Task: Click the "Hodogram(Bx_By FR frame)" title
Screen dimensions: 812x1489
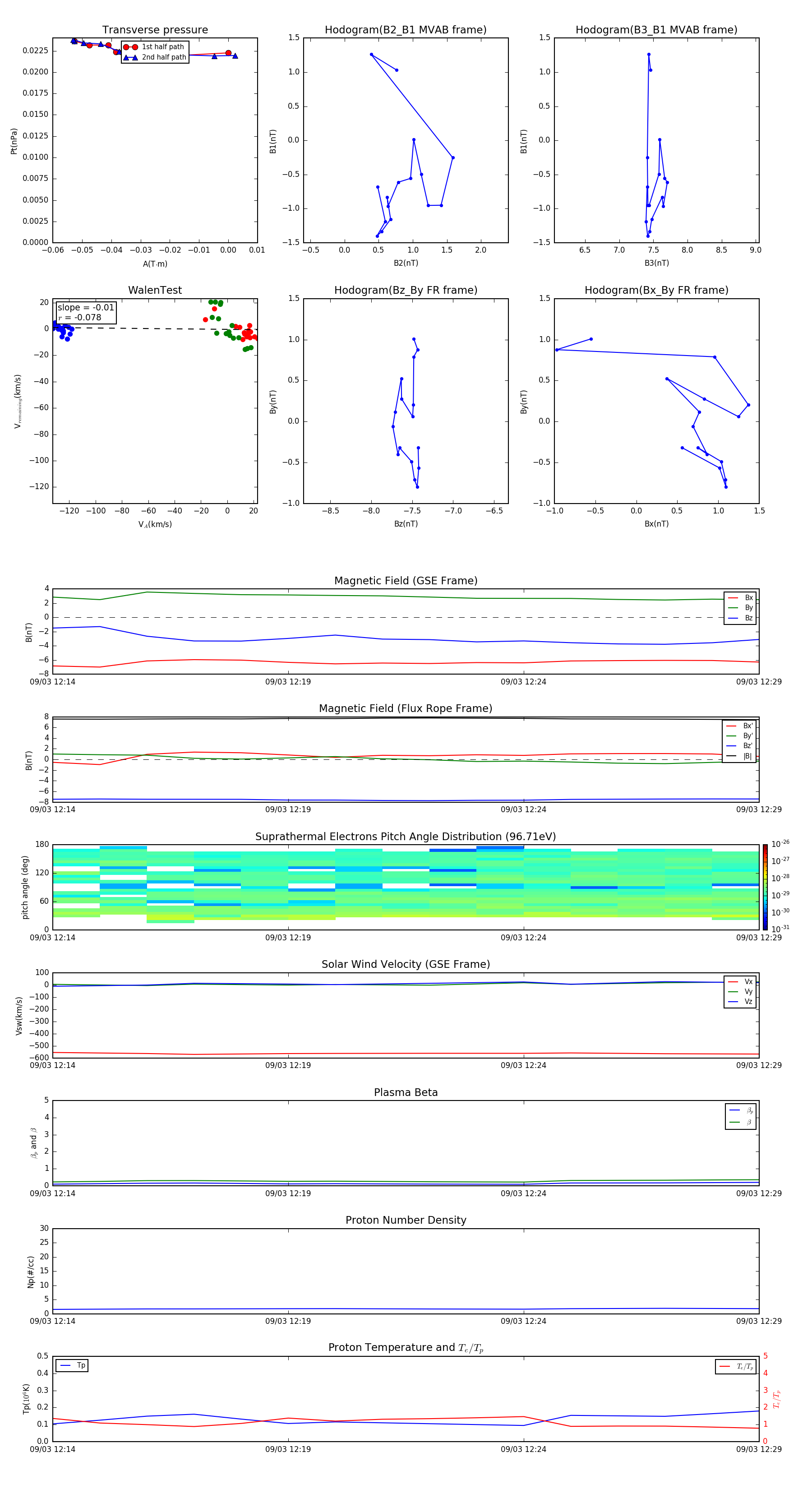Action: point(656,290)
